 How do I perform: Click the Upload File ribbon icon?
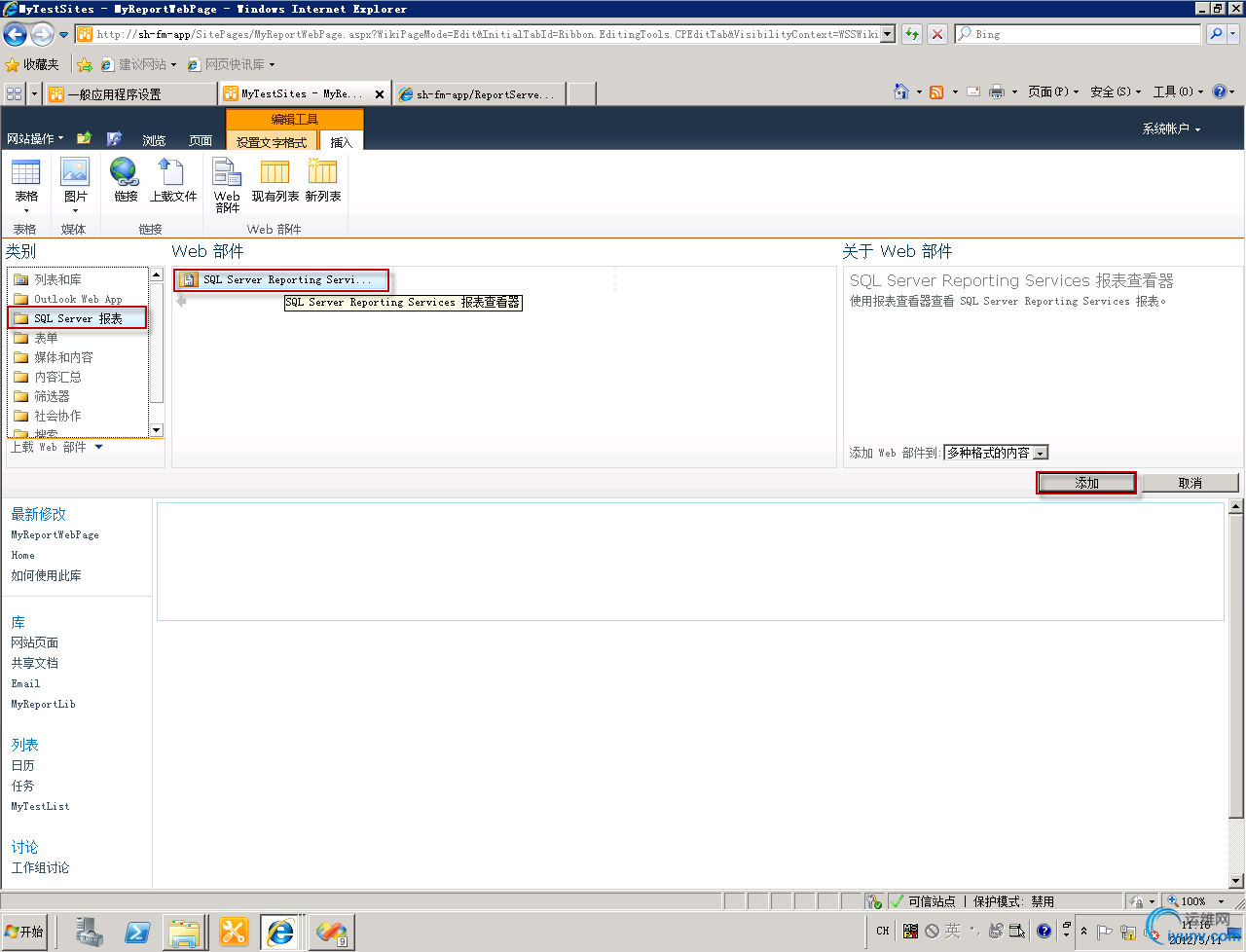point(173,181)
